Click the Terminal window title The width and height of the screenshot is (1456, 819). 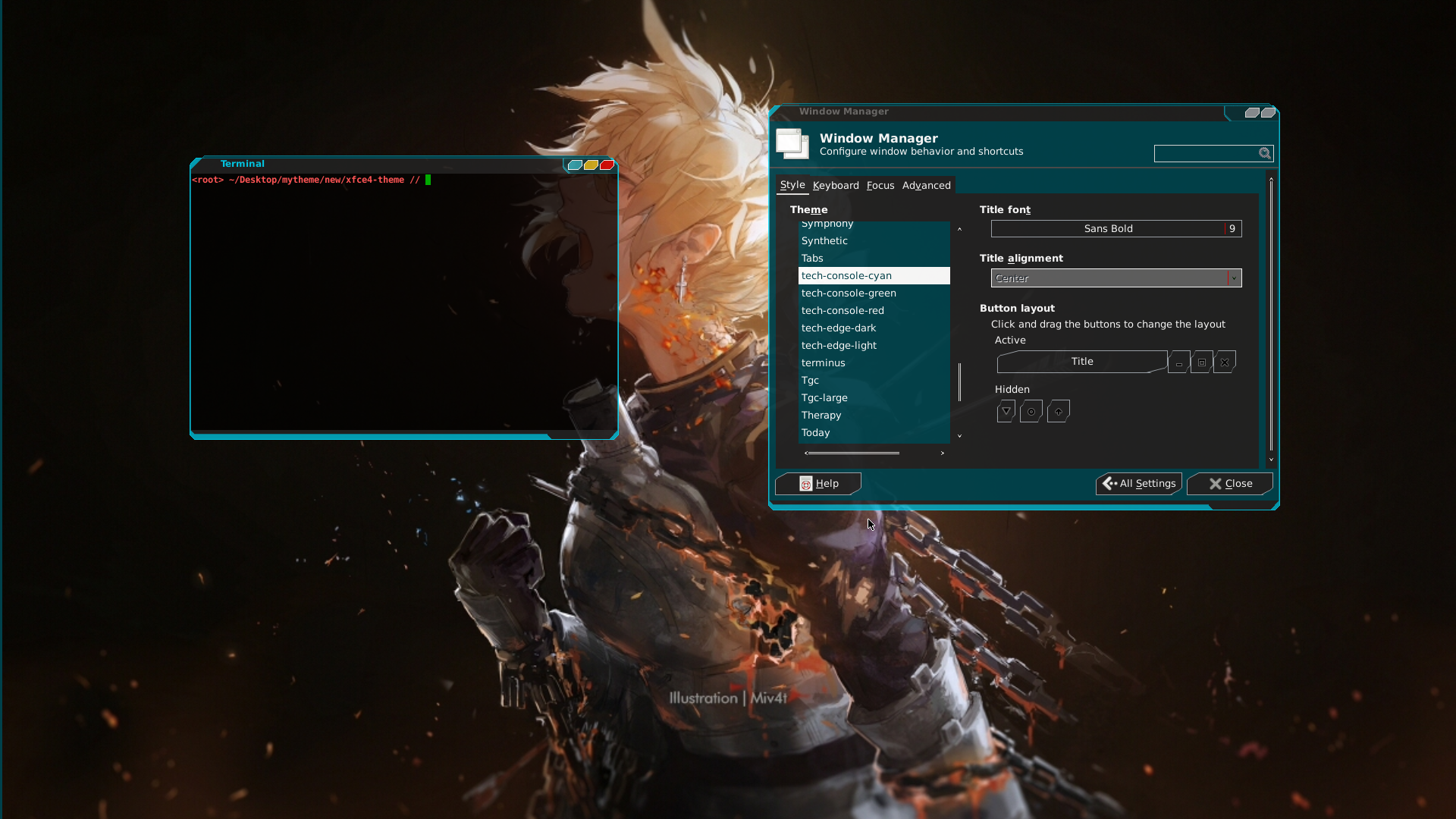[243, 164]
